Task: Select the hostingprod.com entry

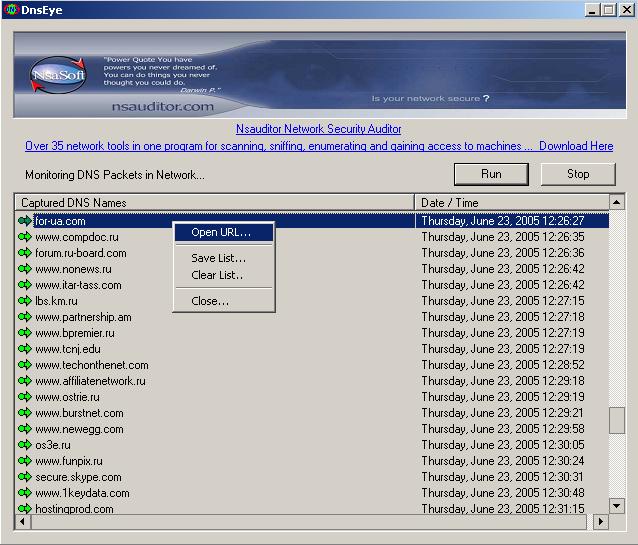Action: click(74, 508)
